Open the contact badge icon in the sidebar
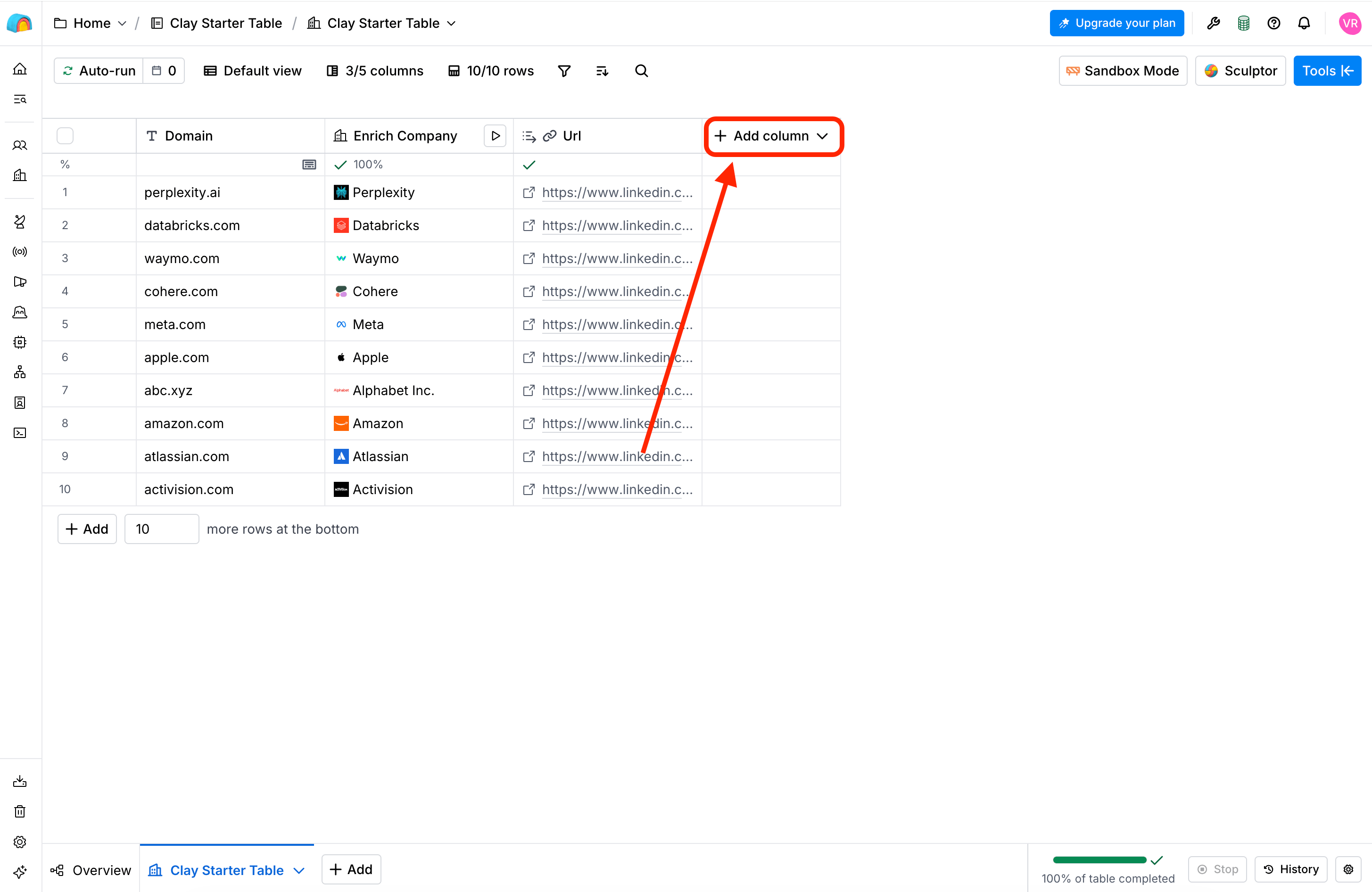Image resolution: width=1372 pixels, height=892 pixels. [20, 403]
